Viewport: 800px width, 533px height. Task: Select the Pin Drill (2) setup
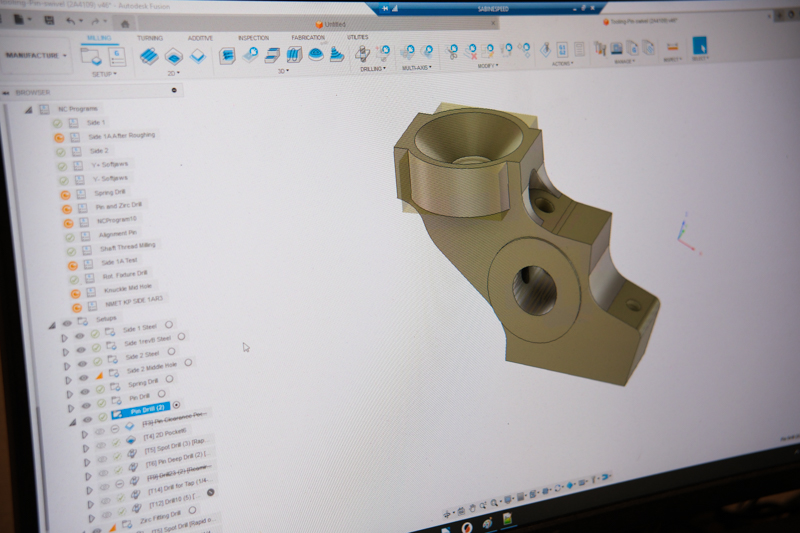pyautogui.click(x=146, y=410)
